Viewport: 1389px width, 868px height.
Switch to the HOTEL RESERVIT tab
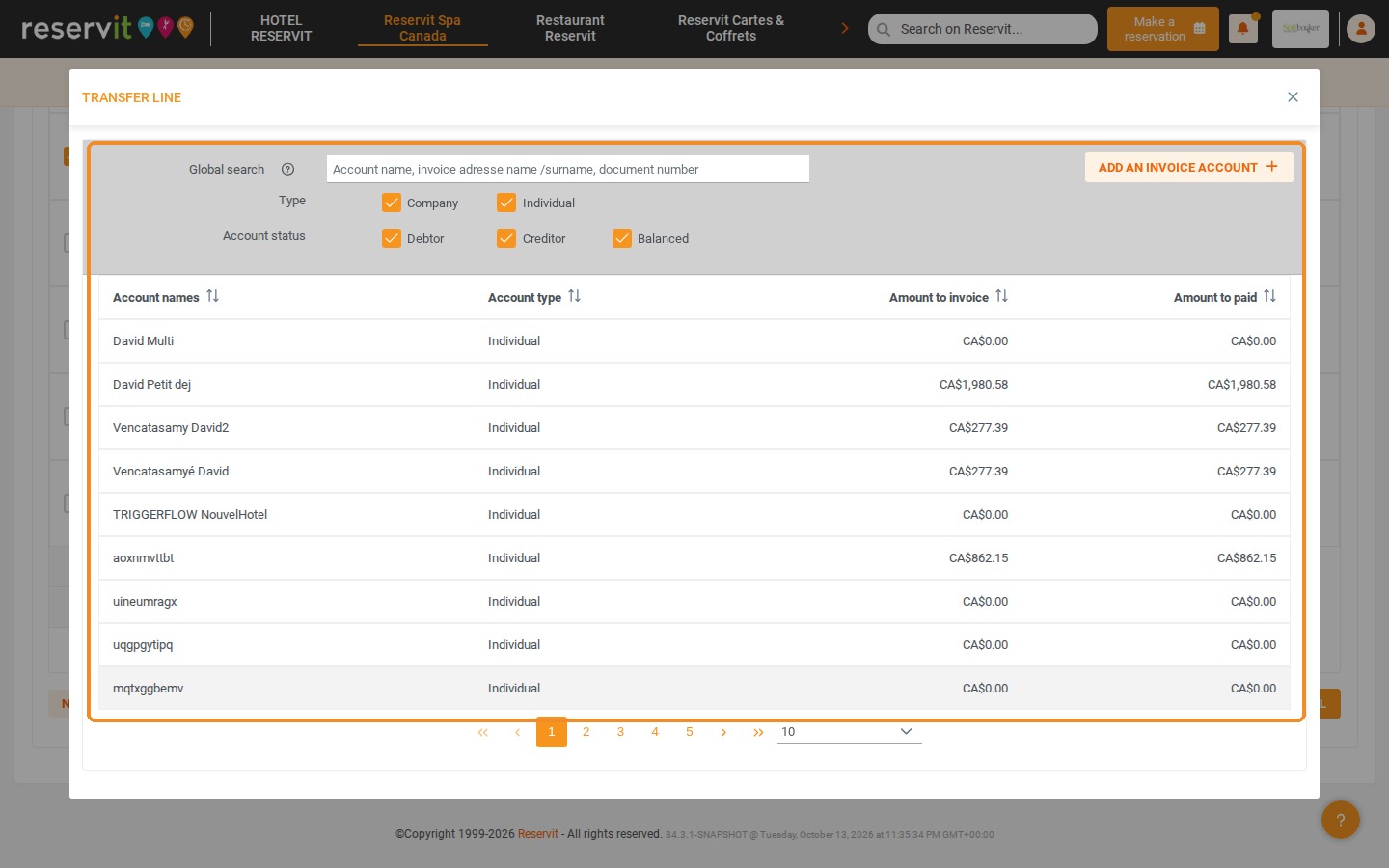point(282,28)
